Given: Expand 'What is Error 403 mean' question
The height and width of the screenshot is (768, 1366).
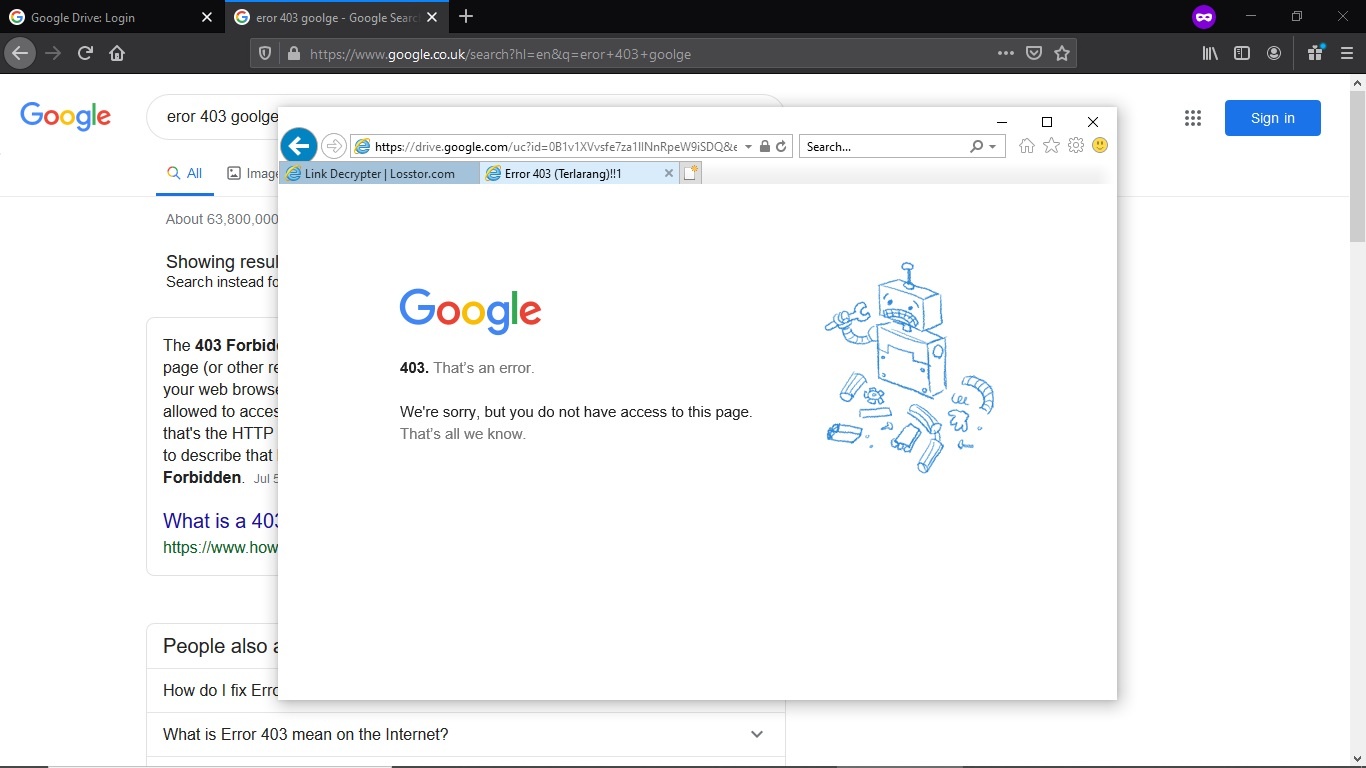Looking at the screenshot, I should tap(466, 734).
